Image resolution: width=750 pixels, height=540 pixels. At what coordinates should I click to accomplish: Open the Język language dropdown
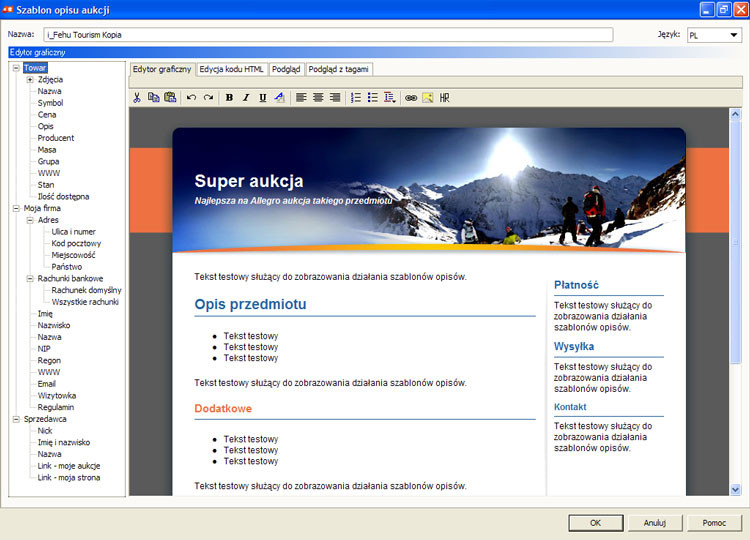coord(714,35)
